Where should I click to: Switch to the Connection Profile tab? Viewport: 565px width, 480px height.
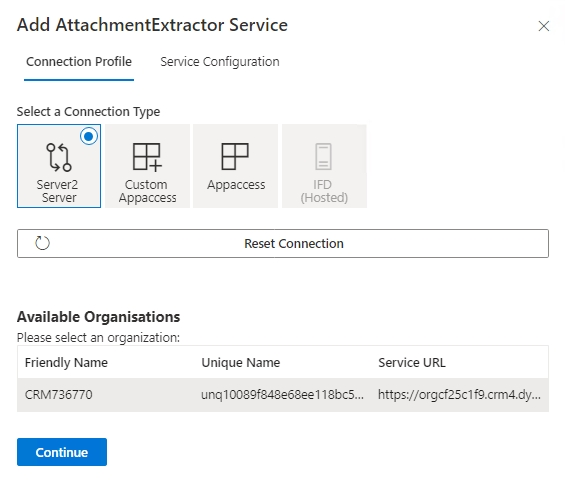(79, 62)
